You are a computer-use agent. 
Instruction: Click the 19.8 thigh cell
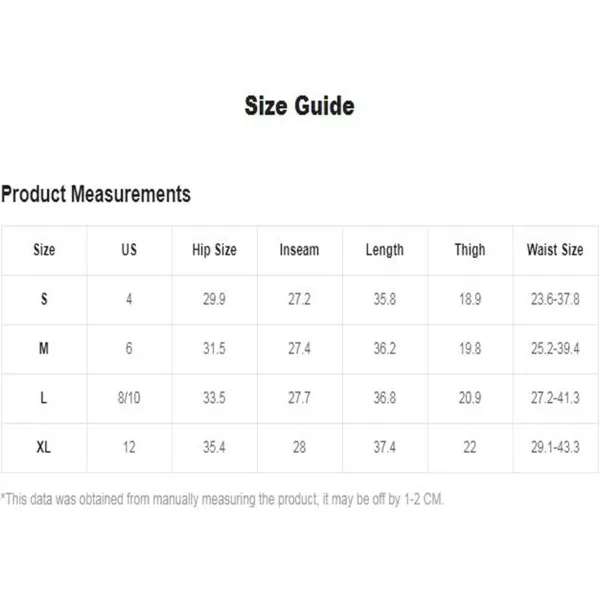[470, 349]
